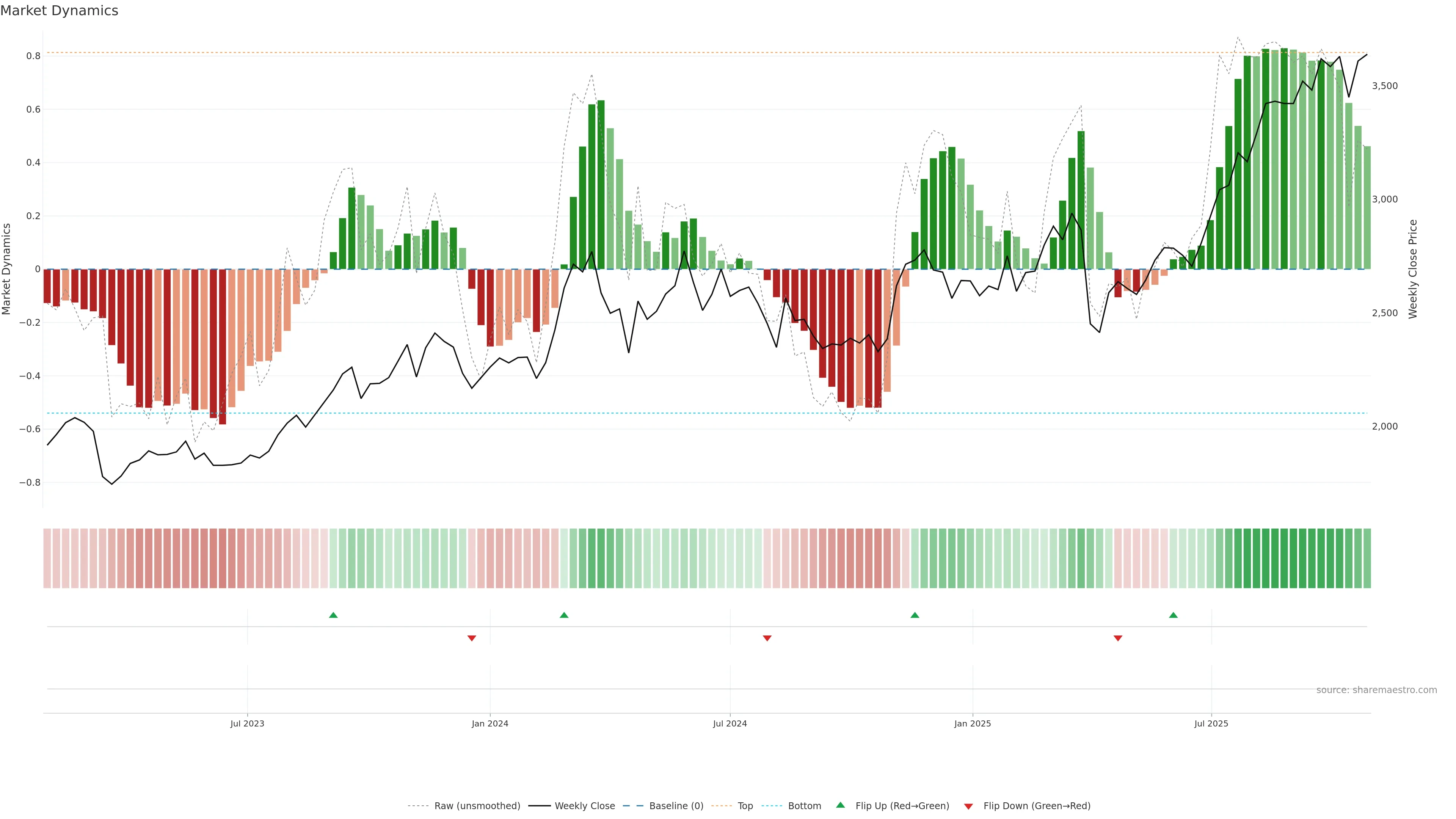Toggle the Weekly Close legend entry
Viewport: 1456px width, 819px height.
point(584,806)
